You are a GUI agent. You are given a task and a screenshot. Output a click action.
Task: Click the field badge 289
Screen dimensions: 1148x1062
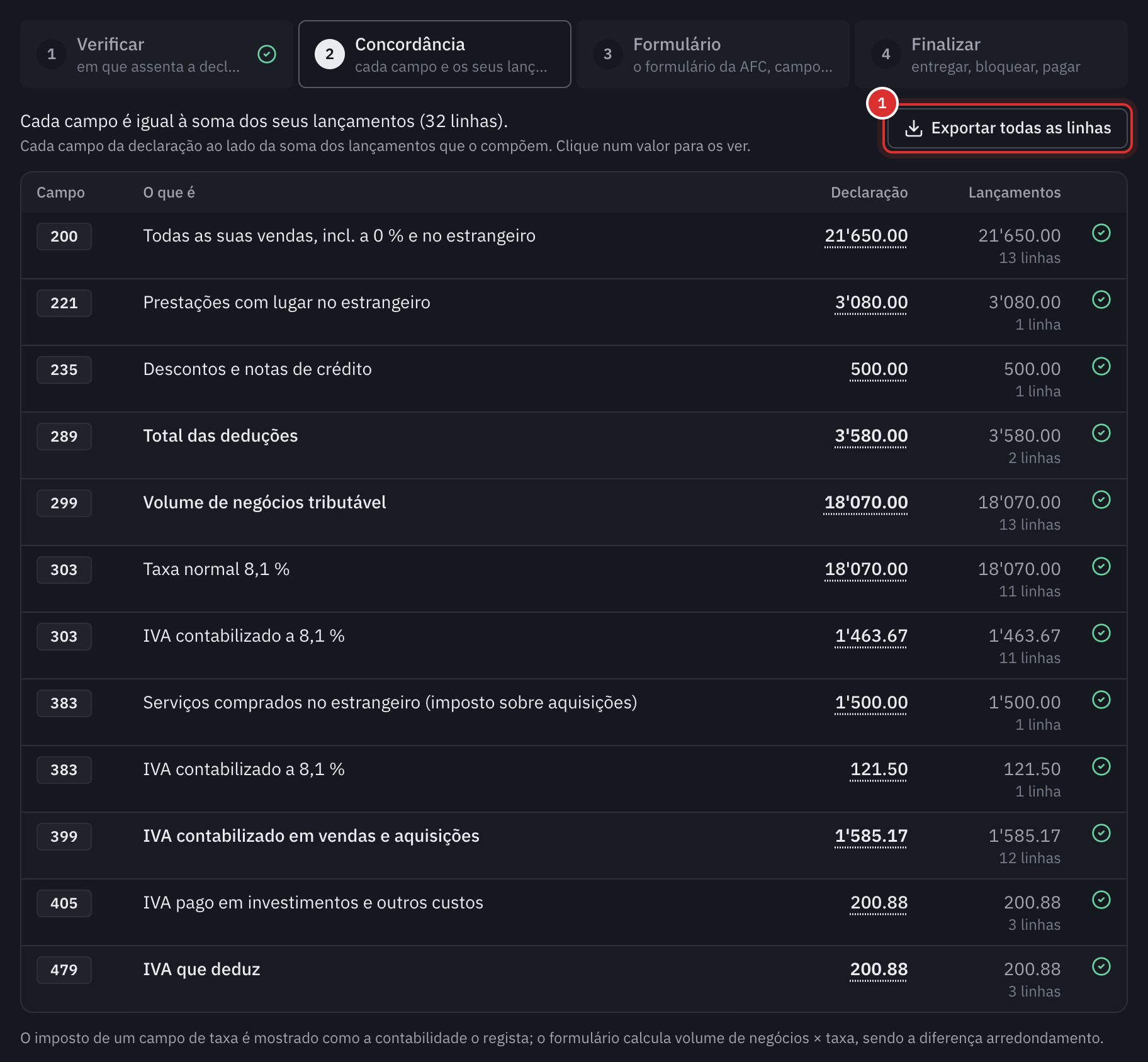coord(64,437)
